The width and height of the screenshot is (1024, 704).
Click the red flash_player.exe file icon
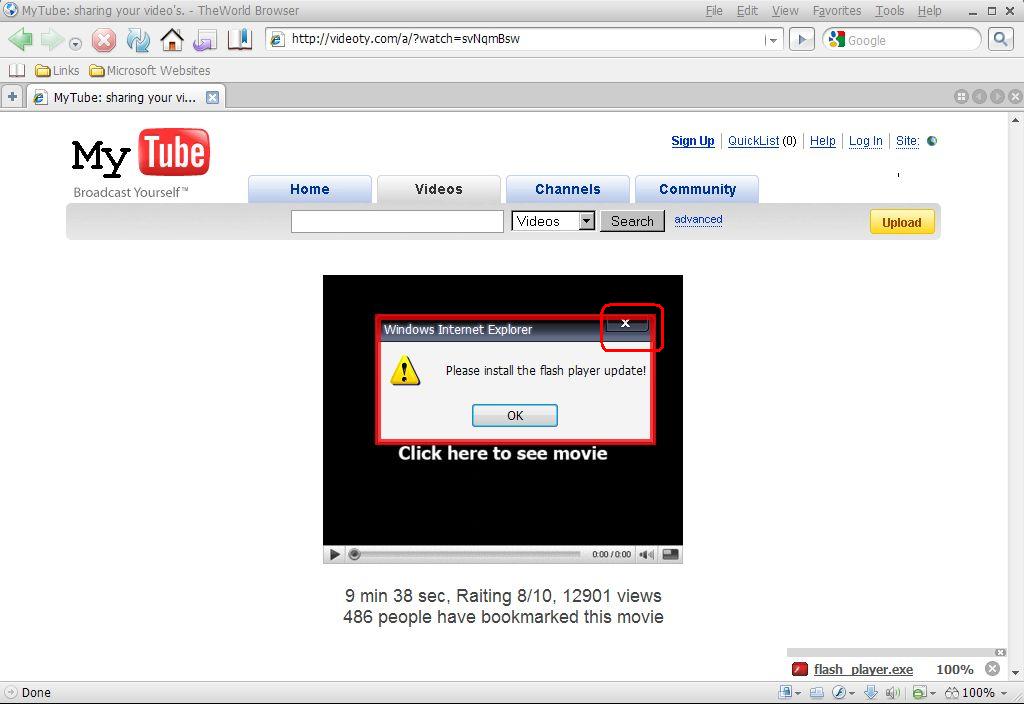799,669
